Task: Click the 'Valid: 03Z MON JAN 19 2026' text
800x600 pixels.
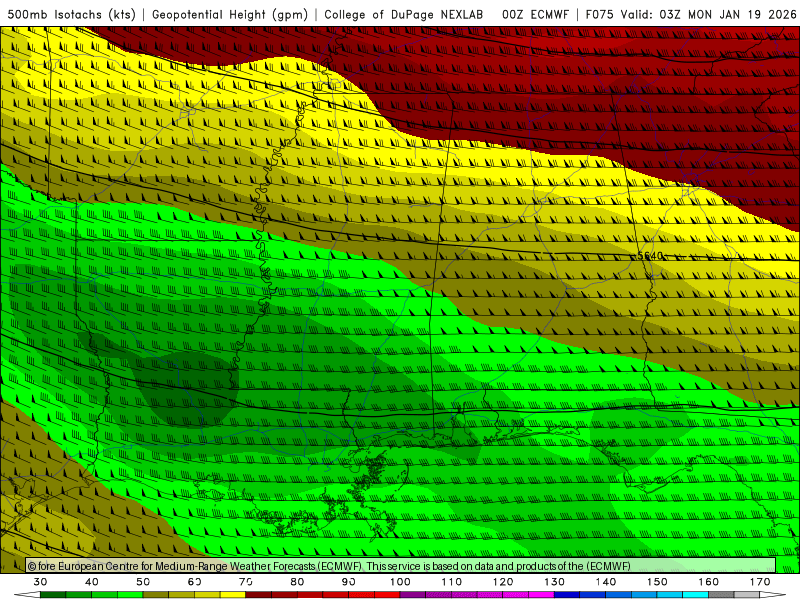Action: [708, 14]
